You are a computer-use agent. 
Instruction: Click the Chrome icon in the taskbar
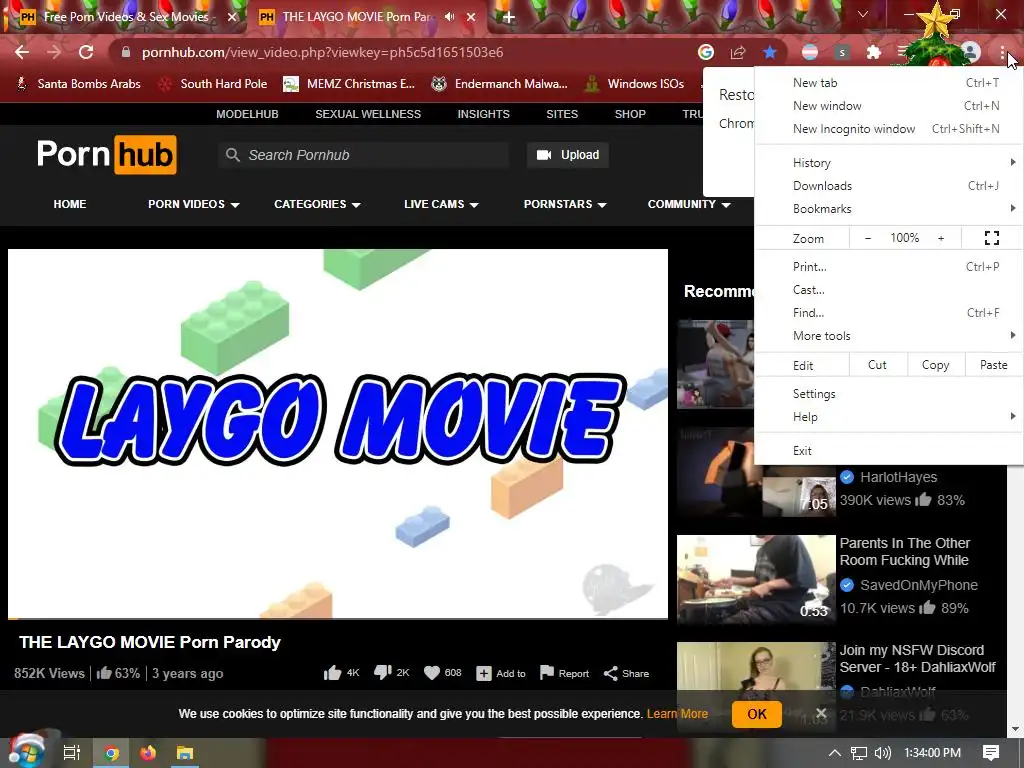coord(112,753)
